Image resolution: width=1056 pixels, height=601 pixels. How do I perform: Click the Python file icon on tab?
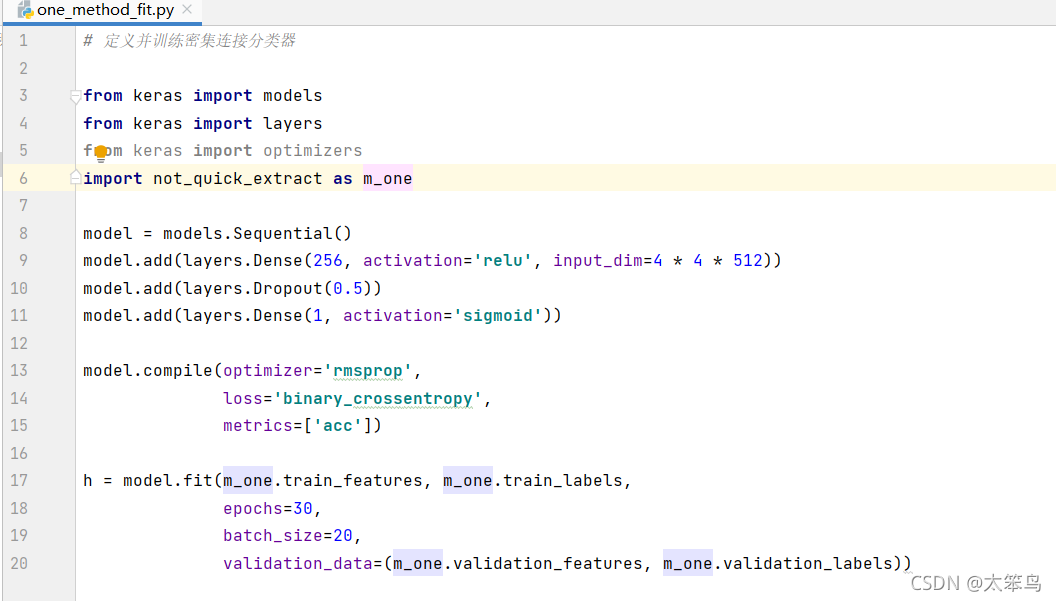point(25,10)
